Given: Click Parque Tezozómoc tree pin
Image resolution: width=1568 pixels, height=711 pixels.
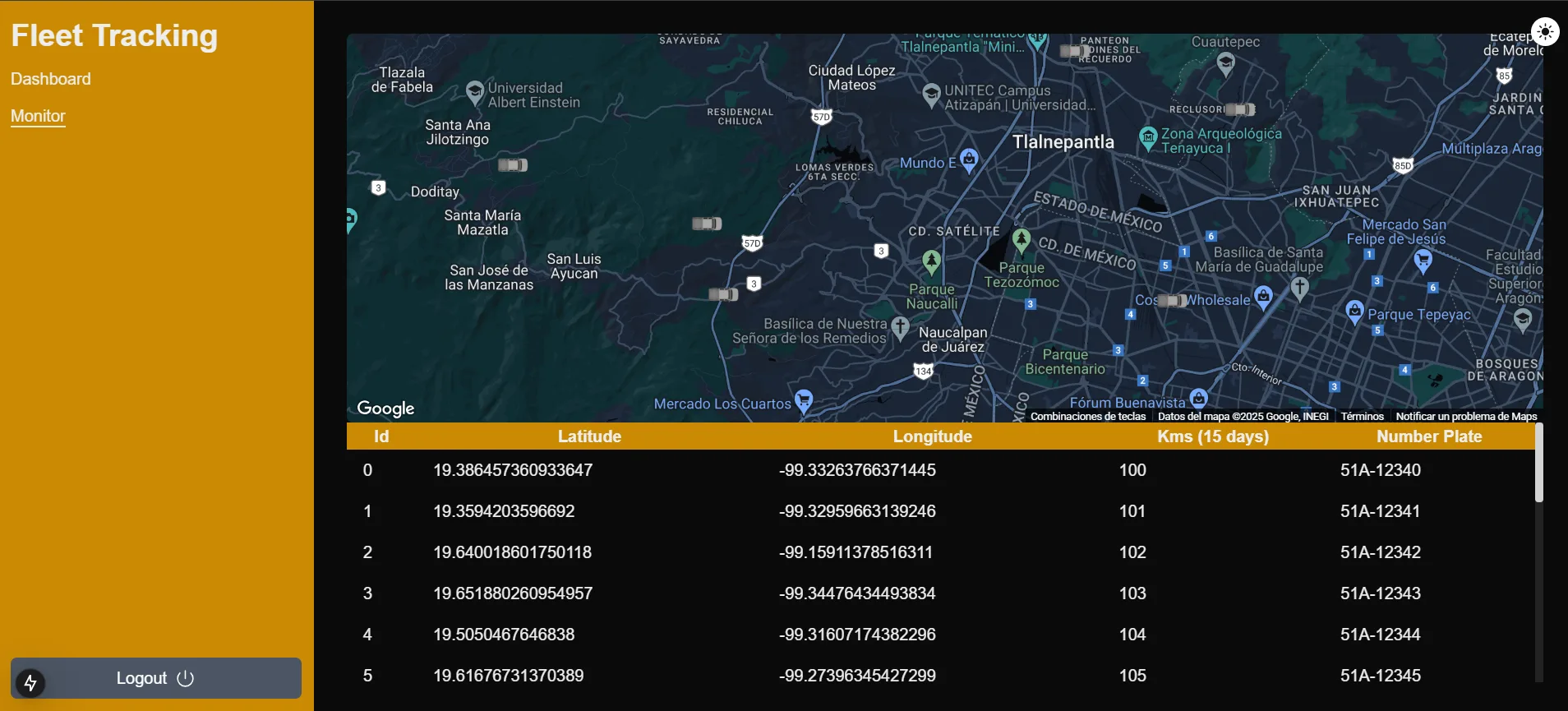Looking at the screenshot, I should click(x=1022, y=241).
